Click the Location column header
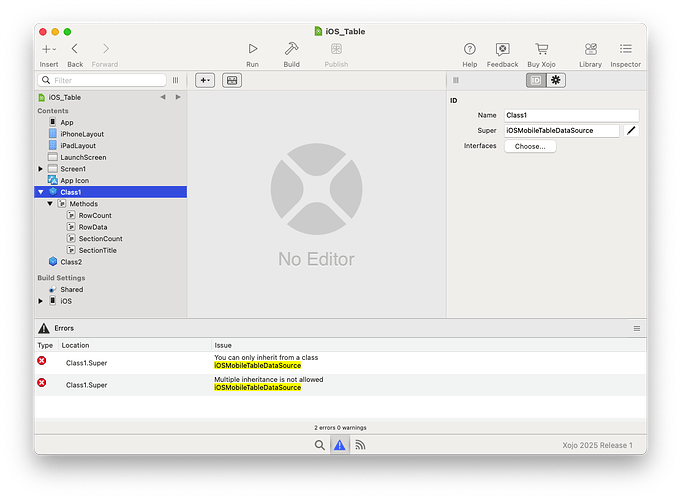 click(x=75, y=345)
